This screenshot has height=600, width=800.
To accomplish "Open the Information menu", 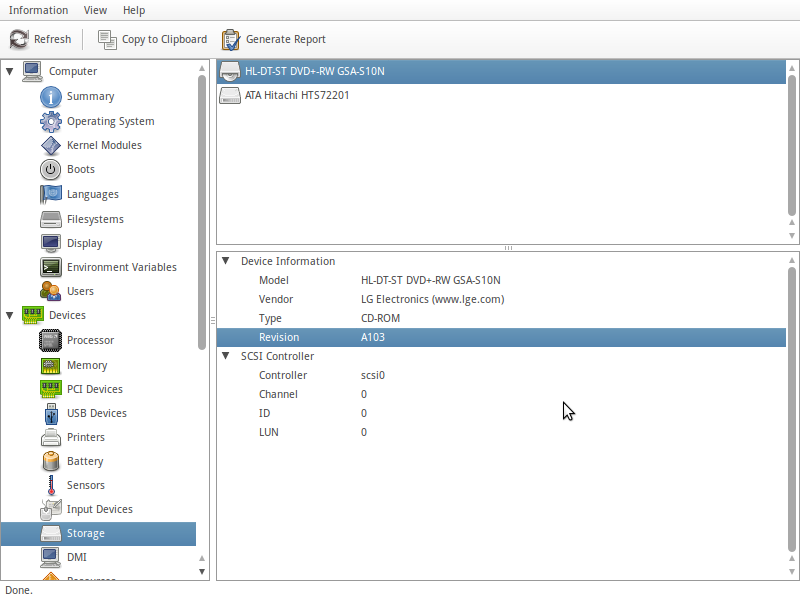I will pyautogui.click(x=38, y=10).
